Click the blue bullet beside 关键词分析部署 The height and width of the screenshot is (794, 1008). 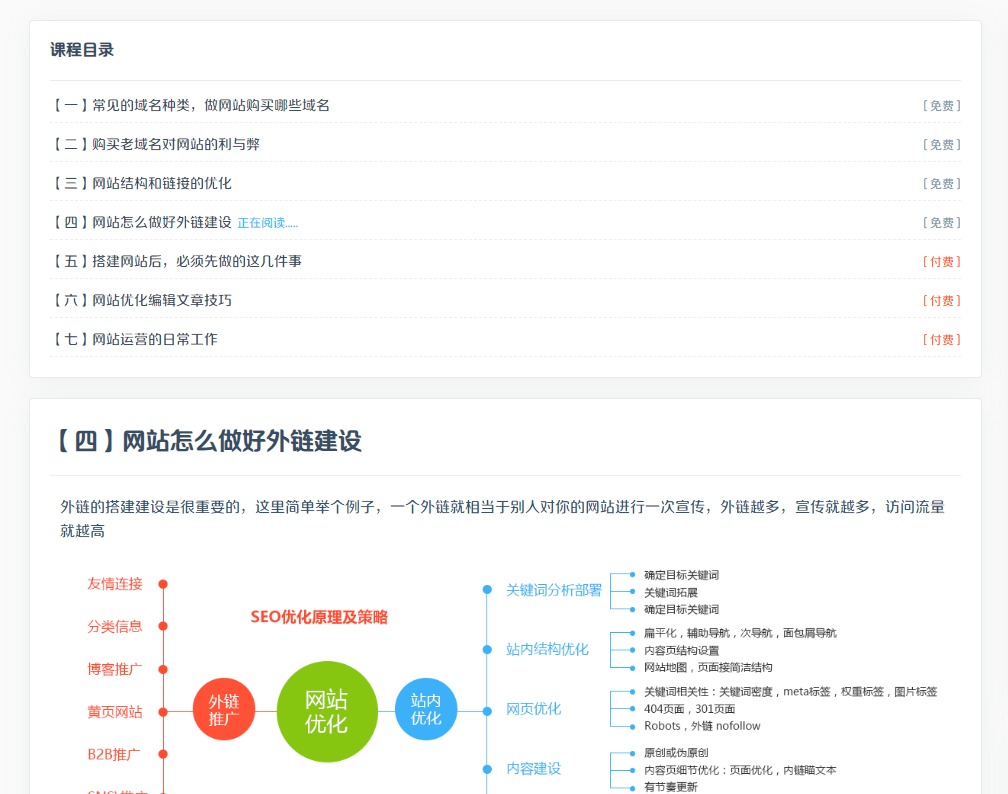pos(488,590)
